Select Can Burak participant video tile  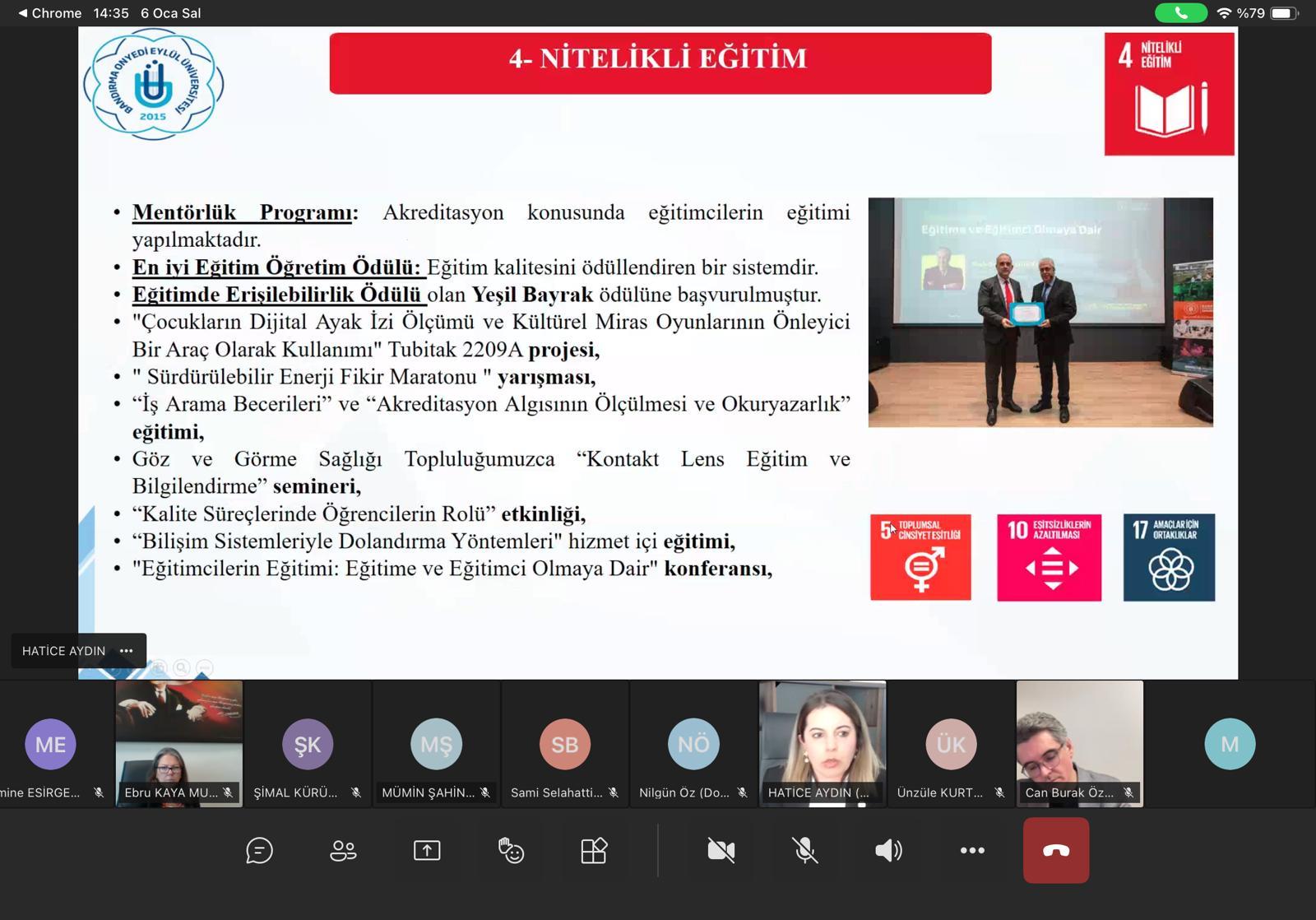tap(1079, 743)
